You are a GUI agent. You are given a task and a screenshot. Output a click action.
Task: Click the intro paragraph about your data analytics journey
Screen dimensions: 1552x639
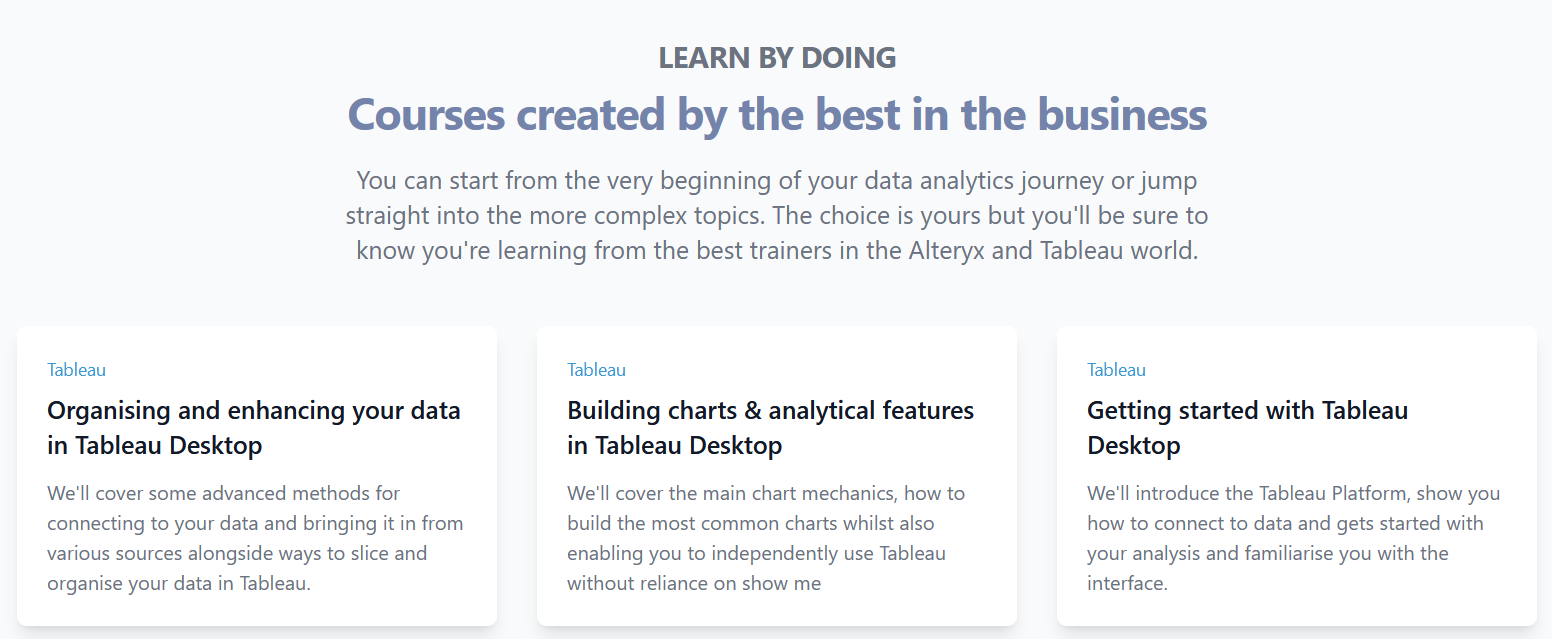pyautogui.click(x=777, y=215)
